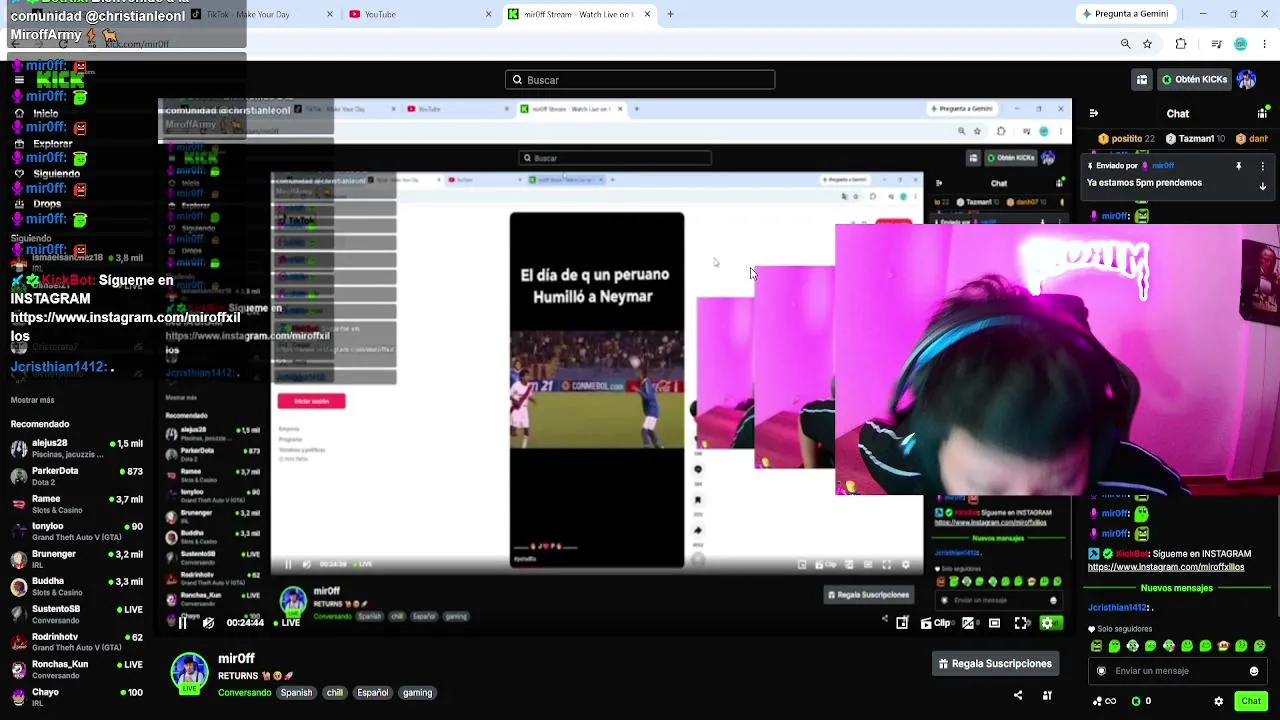Enter fullscreen on the stream player
The width and height of the screenshot is (1280, 720).
click(x=1021, y=623)
